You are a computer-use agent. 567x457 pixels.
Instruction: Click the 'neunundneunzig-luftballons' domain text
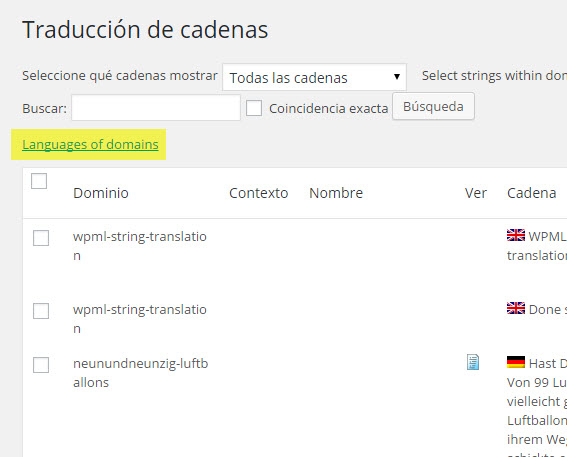tap(141, 373)
